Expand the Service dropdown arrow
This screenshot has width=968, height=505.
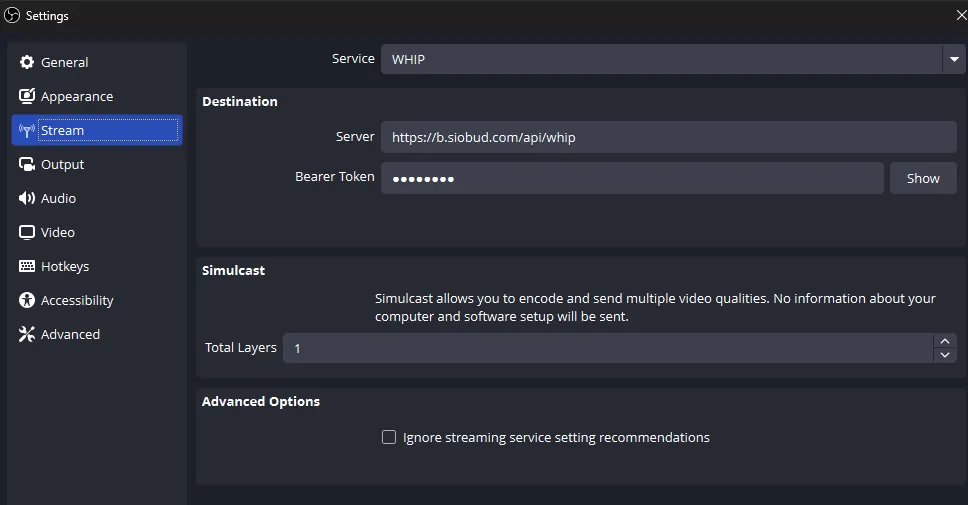coord(953,59)
